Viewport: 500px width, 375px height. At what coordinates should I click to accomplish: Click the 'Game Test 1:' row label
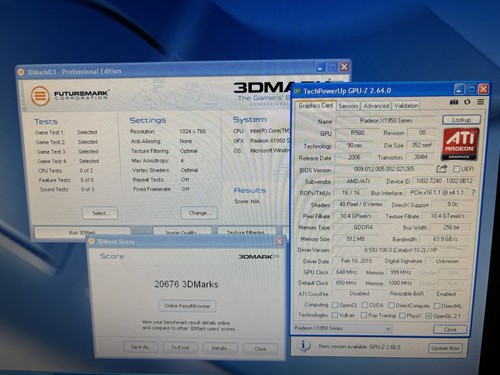point(49,132)
